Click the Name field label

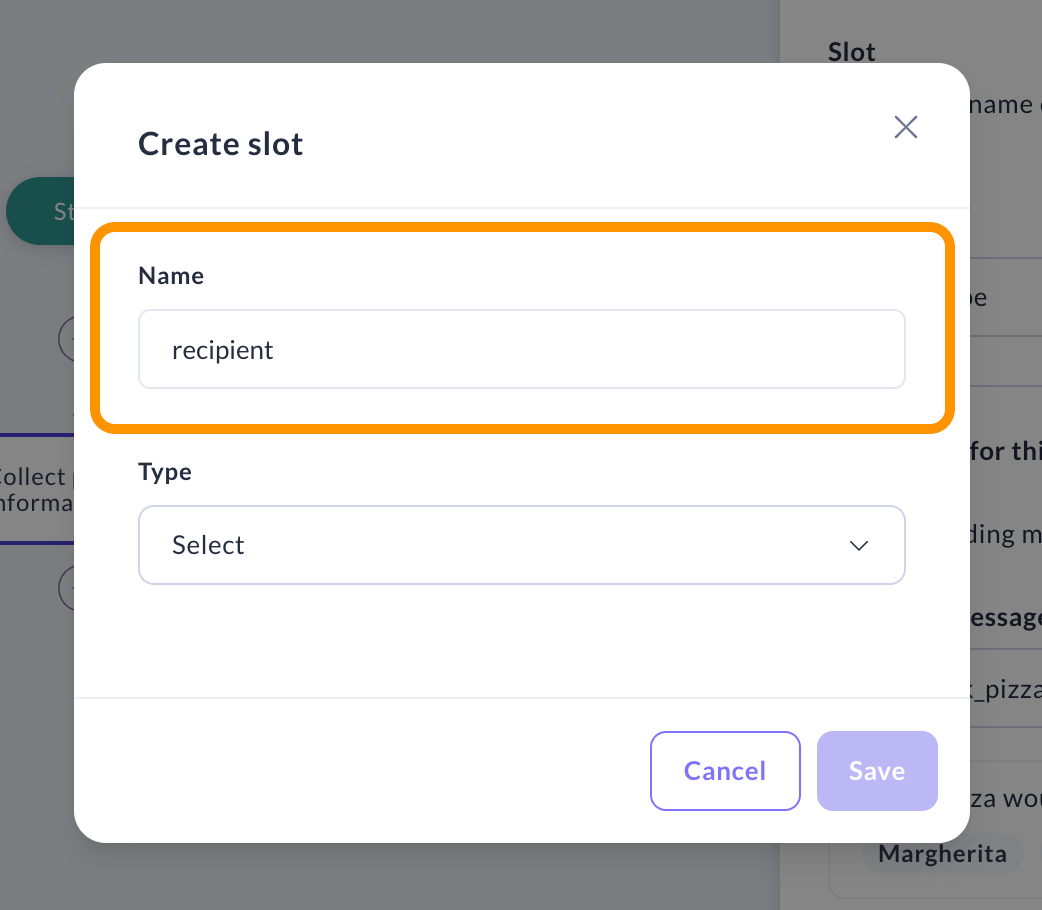(x=171, y=276)
